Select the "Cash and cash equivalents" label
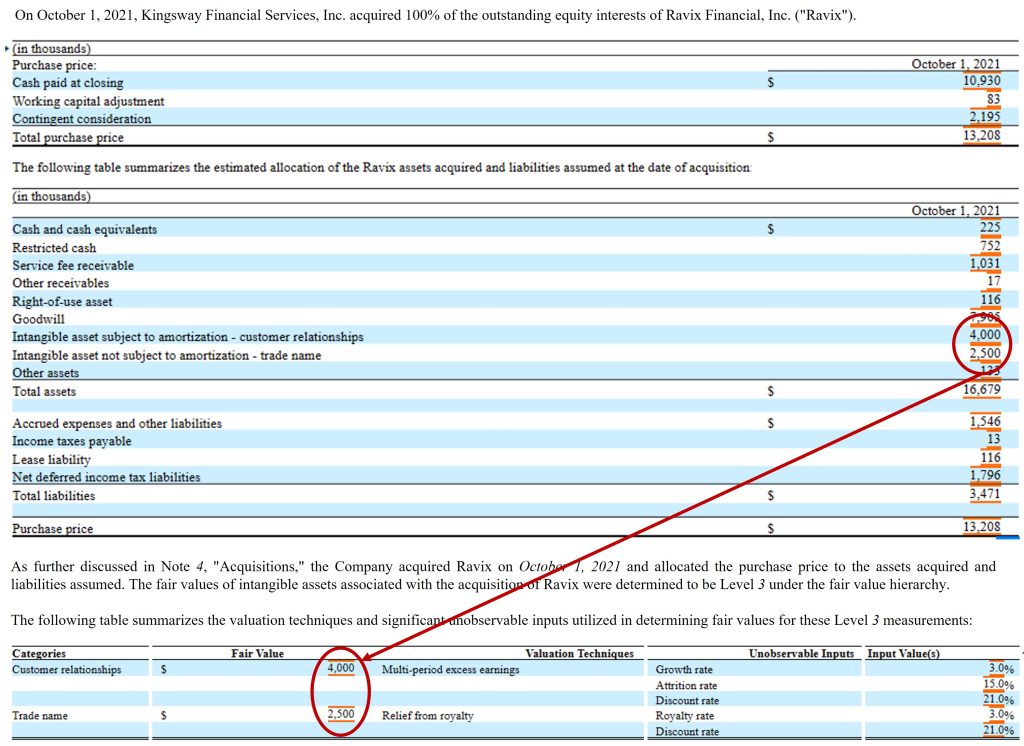This screenshot has height=746, width=1024. point(85,229)
